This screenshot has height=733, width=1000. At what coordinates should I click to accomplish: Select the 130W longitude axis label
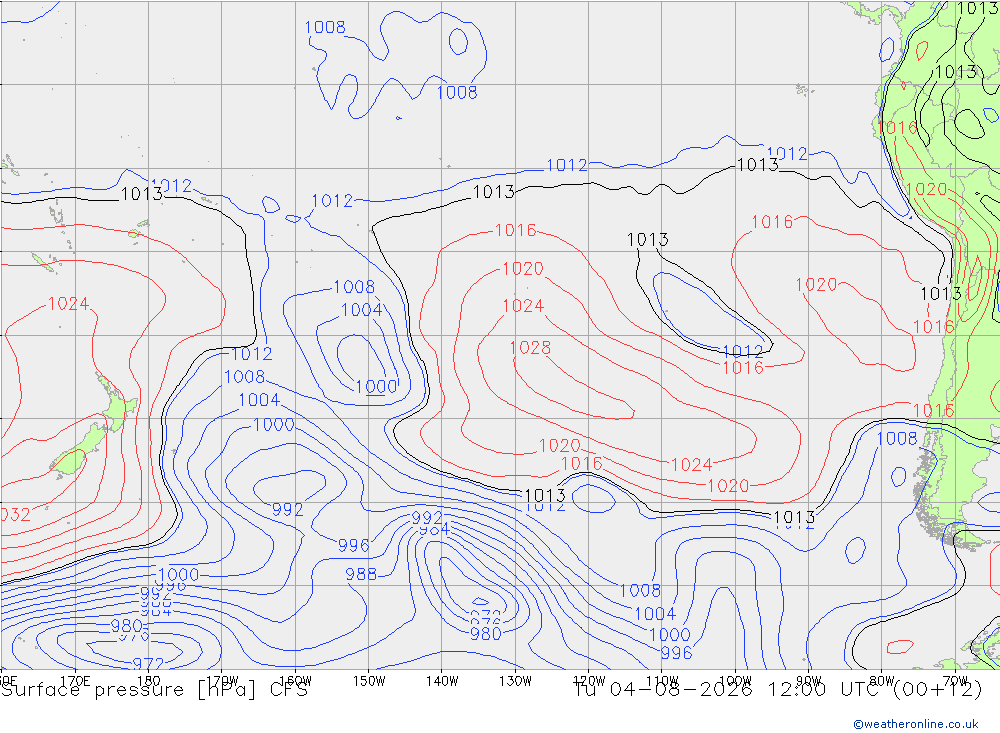(515, 681)
